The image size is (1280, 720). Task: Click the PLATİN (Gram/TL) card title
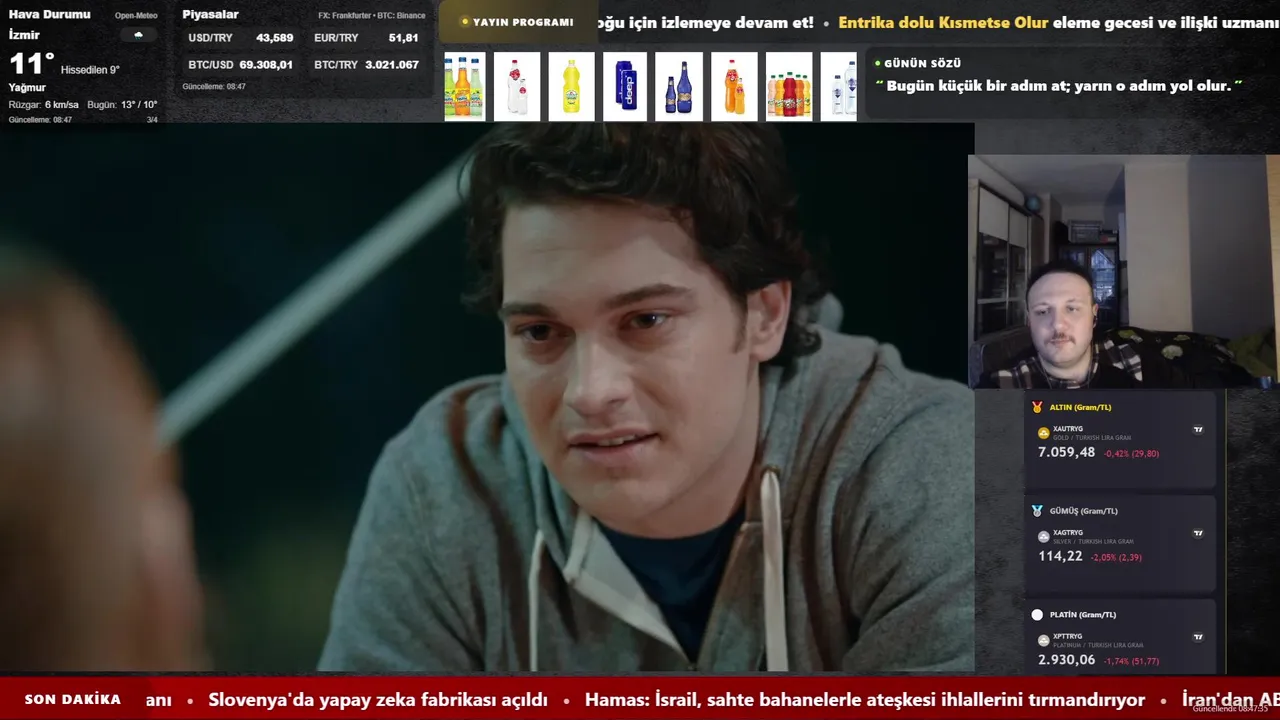(x=1083, y=615)
